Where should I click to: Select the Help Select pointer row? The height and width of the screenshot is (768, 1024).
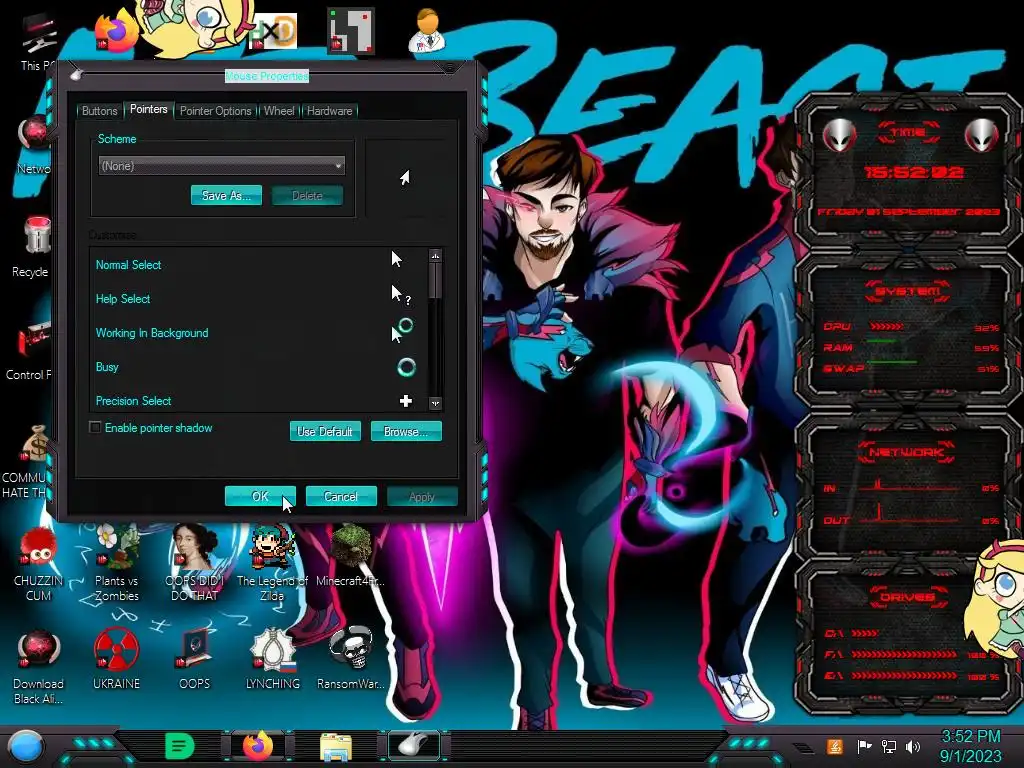(x=260, y=298)
